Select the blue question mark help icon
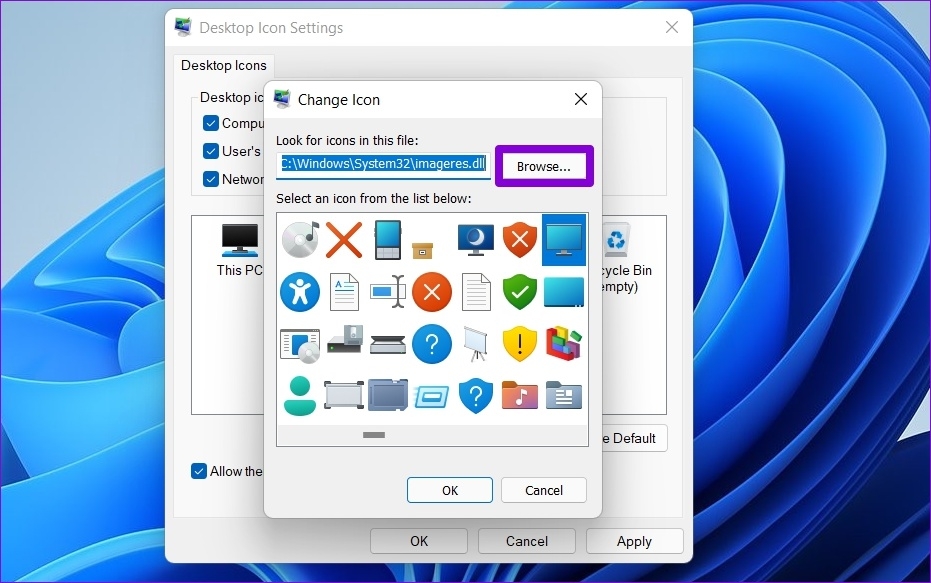 [x=432, y=344]
